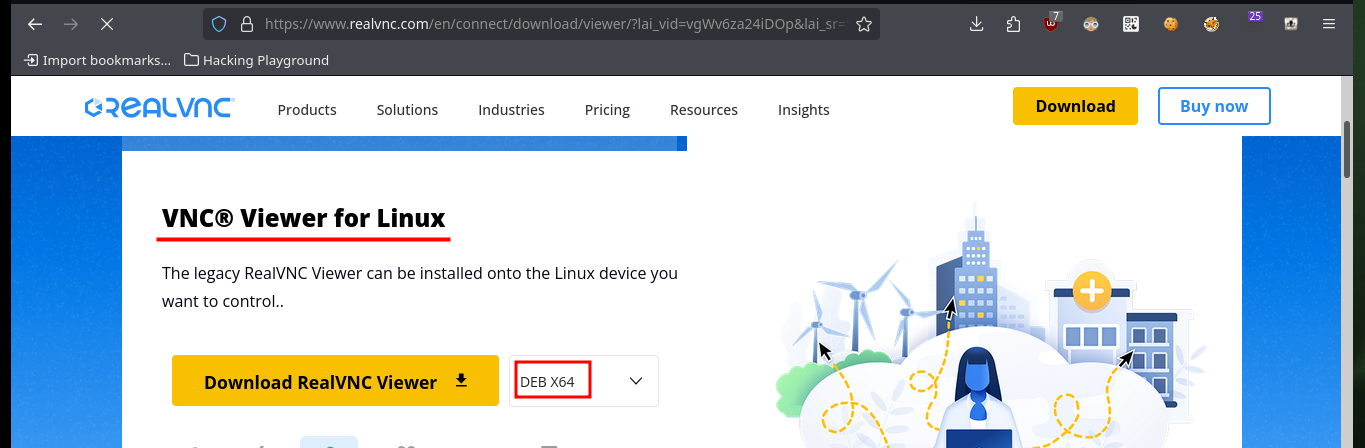Screen dimensions: 1365x448
Task: Bookmark this page with the star icon
Action: click(864, 24)
